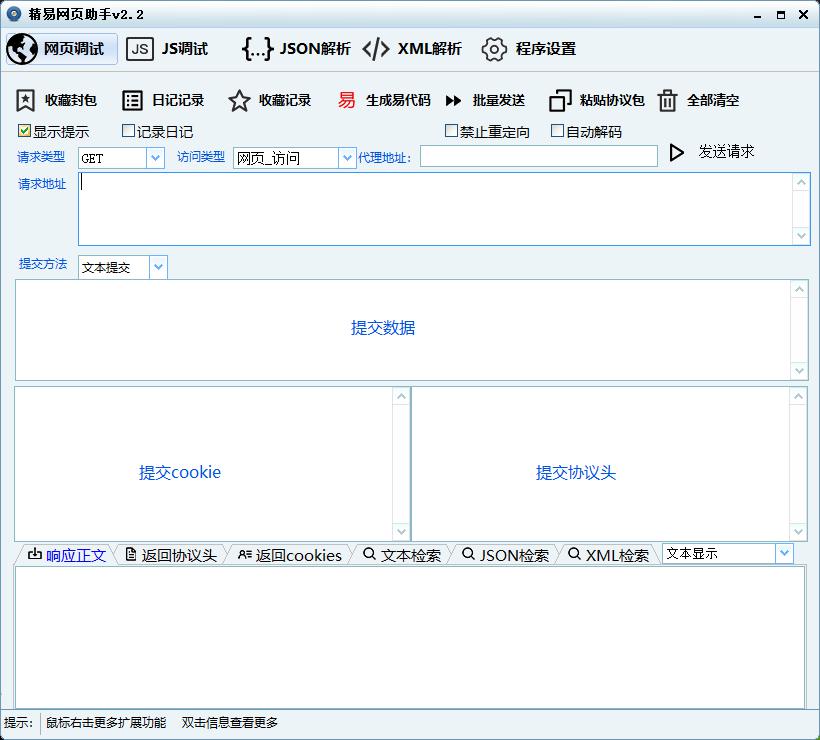Open the 访问类型 dropdown list
This screenshot has height=740, width=820.
click(x=347, y=158)
